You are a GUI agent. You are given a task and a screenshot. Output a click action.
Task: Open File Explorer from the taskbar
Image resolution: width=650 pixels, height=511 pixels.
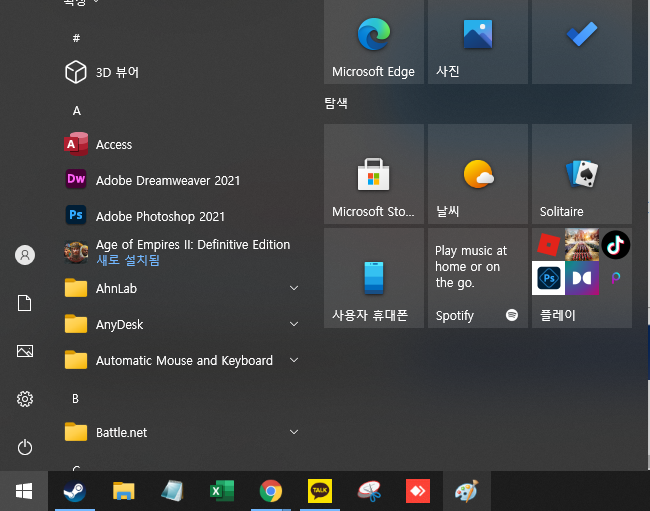[x=124, y=491]
